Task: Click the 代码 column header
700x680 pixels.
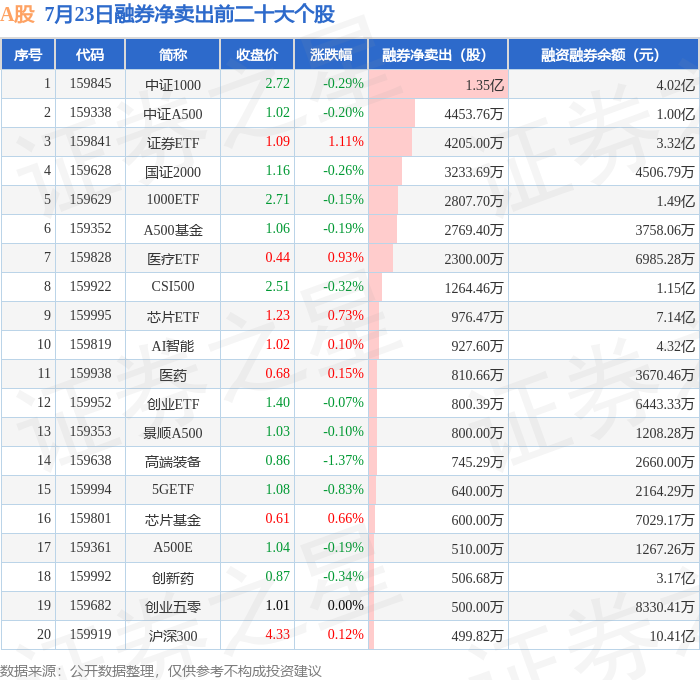Action: [90, 54]
